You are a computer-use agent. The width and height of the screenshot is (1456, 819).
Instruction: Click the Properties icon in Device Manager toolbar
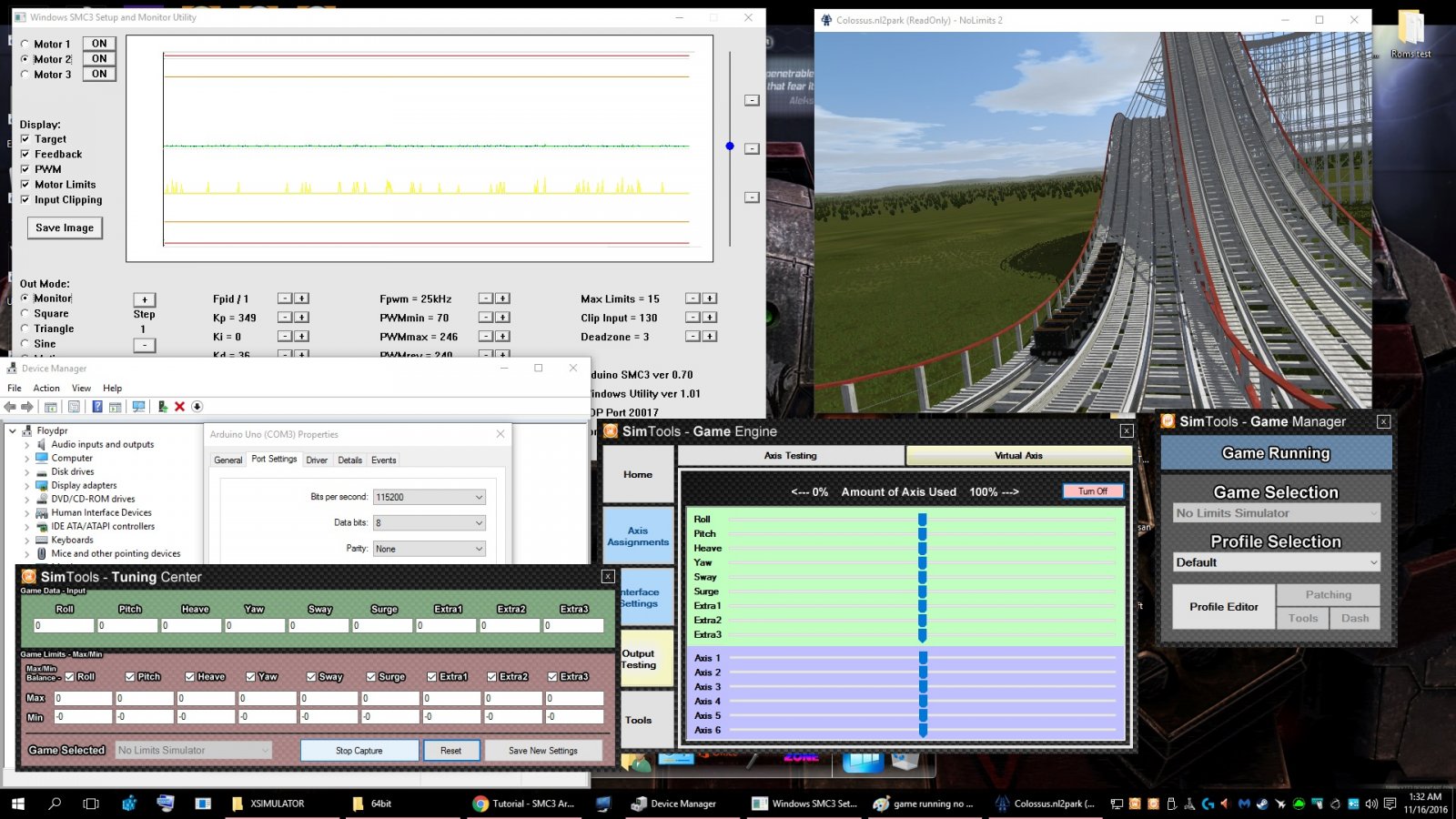coord(74,407)
